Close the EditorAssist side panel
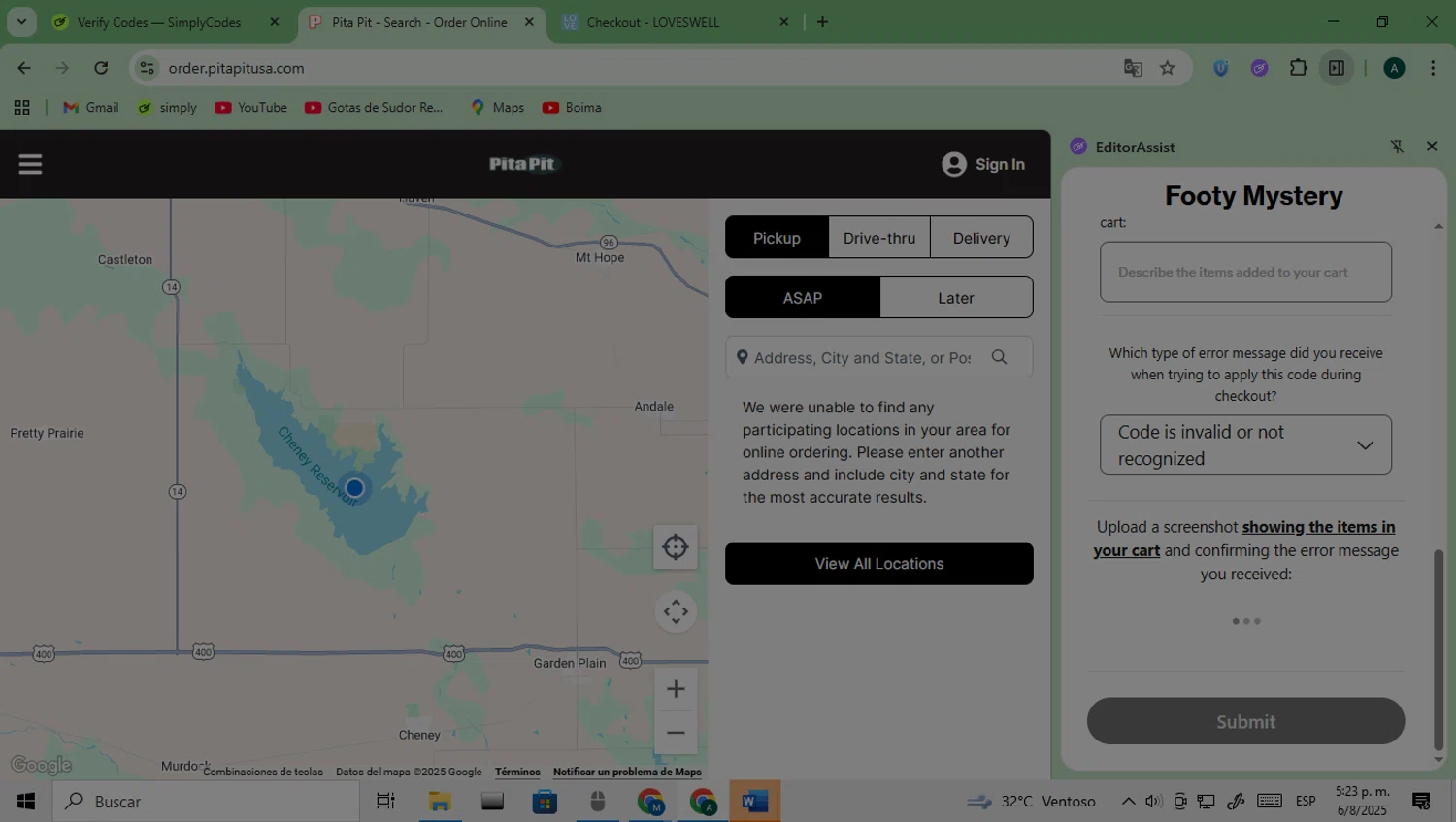The image size is (1456, 822). pos(1432,147)
